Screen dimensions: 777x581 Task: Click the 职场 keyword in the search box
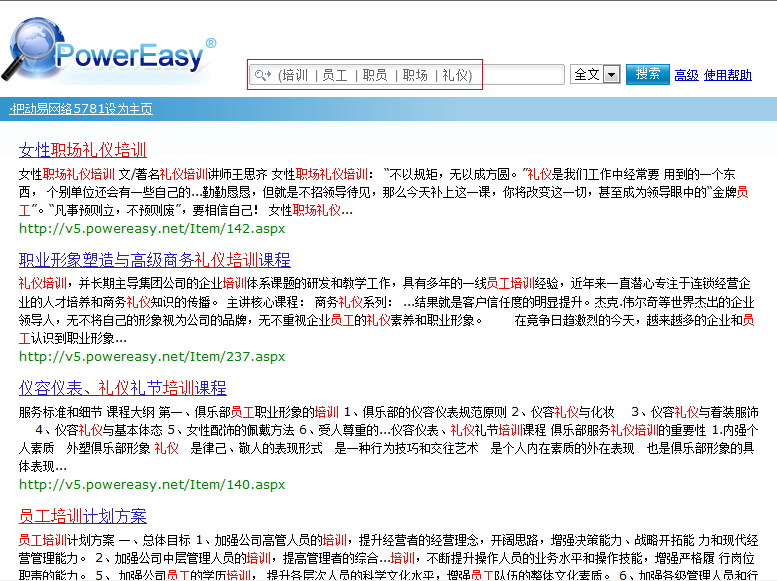(x=415, y=75)
